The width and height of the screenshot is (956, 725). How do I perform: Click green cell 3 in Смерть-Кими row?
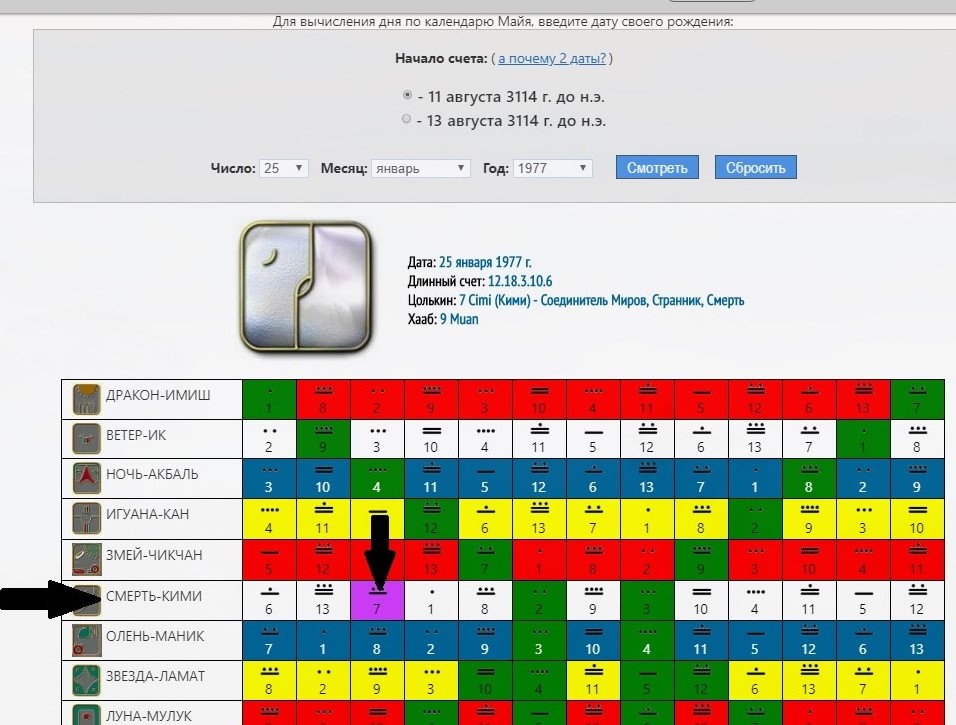pos(647,600)
